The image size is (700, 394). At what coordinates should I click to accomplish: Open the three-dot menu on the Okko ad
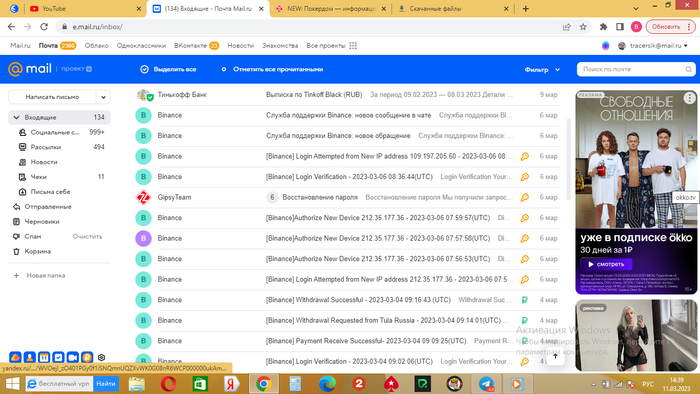[689, 98]
